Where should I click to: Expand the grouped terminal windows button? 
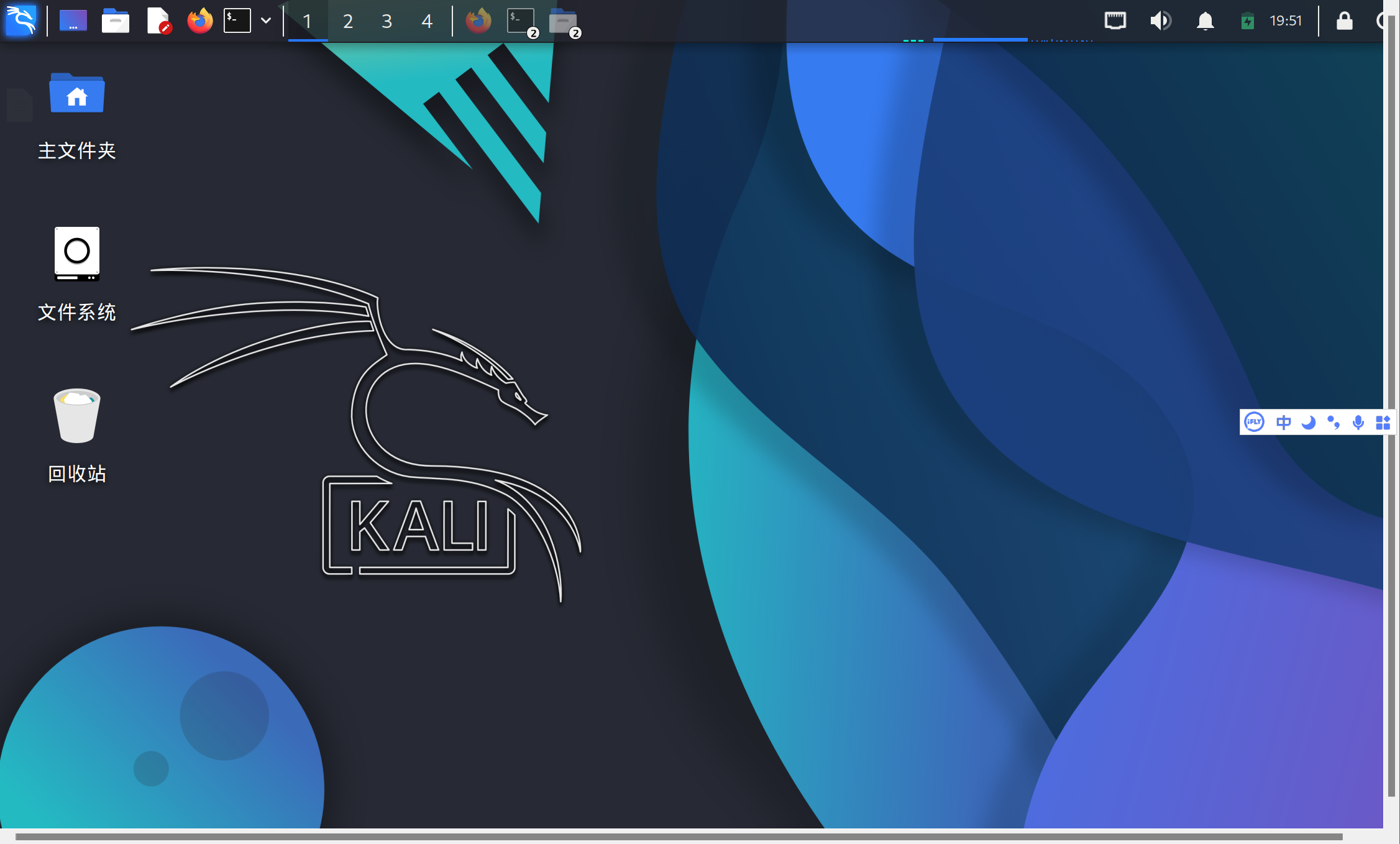point(521,21)
